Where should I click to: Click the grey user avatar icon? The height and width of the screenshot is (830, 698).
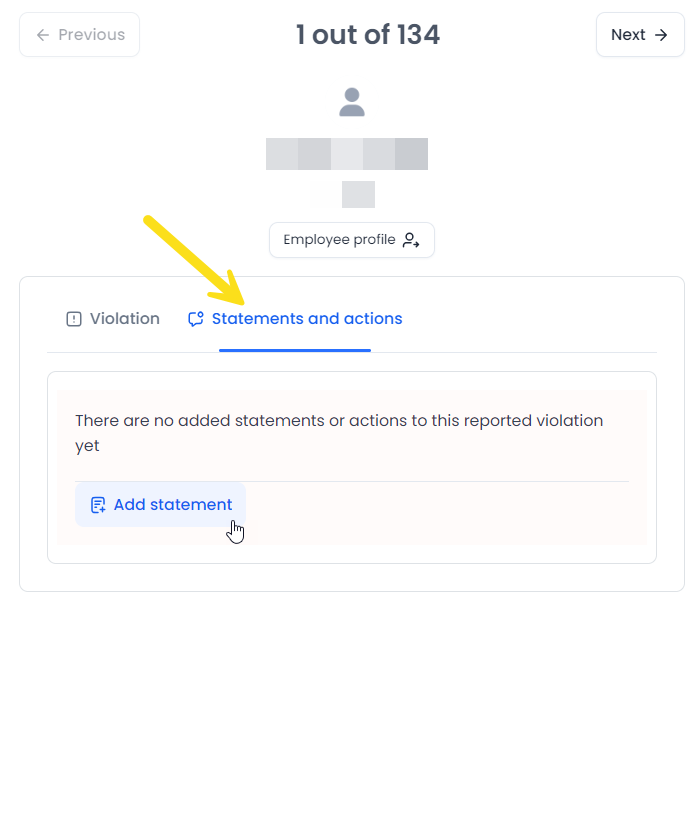coord(352,102)
